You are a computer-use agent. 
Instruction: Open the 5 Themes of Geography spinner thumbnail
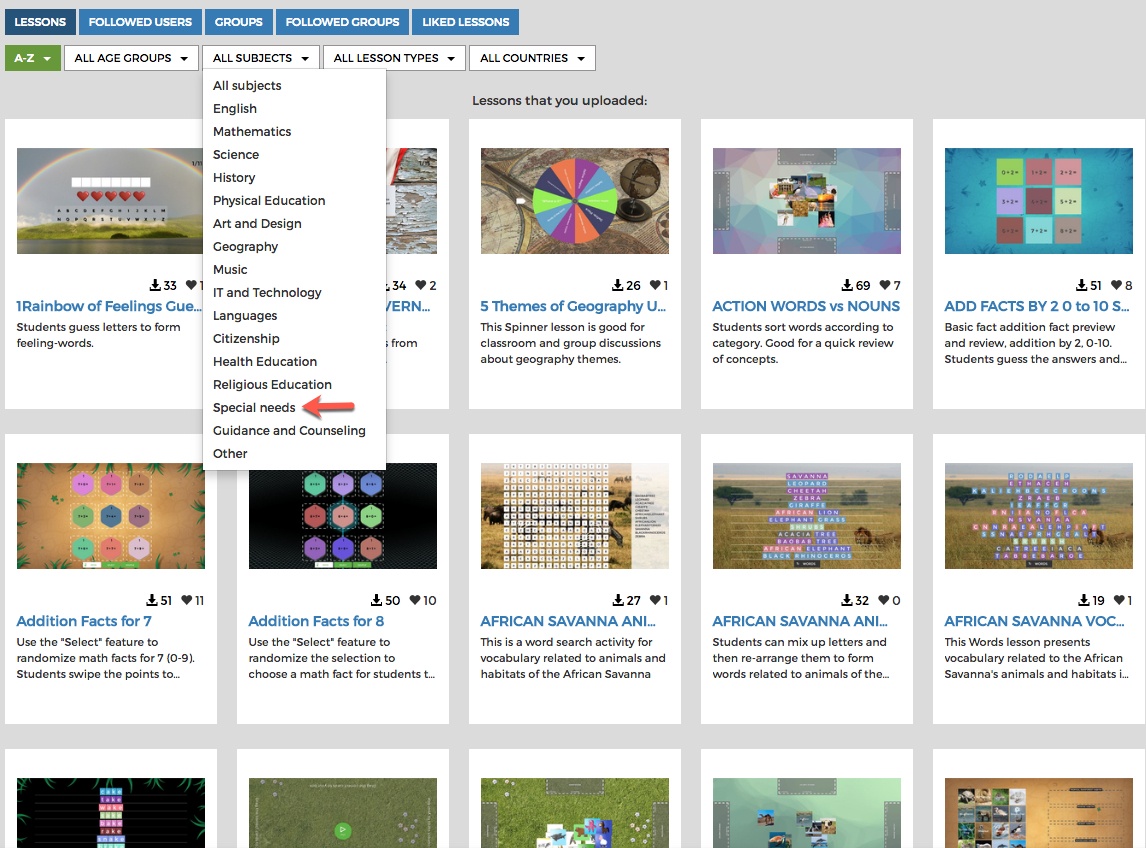[x=574, y=201]
